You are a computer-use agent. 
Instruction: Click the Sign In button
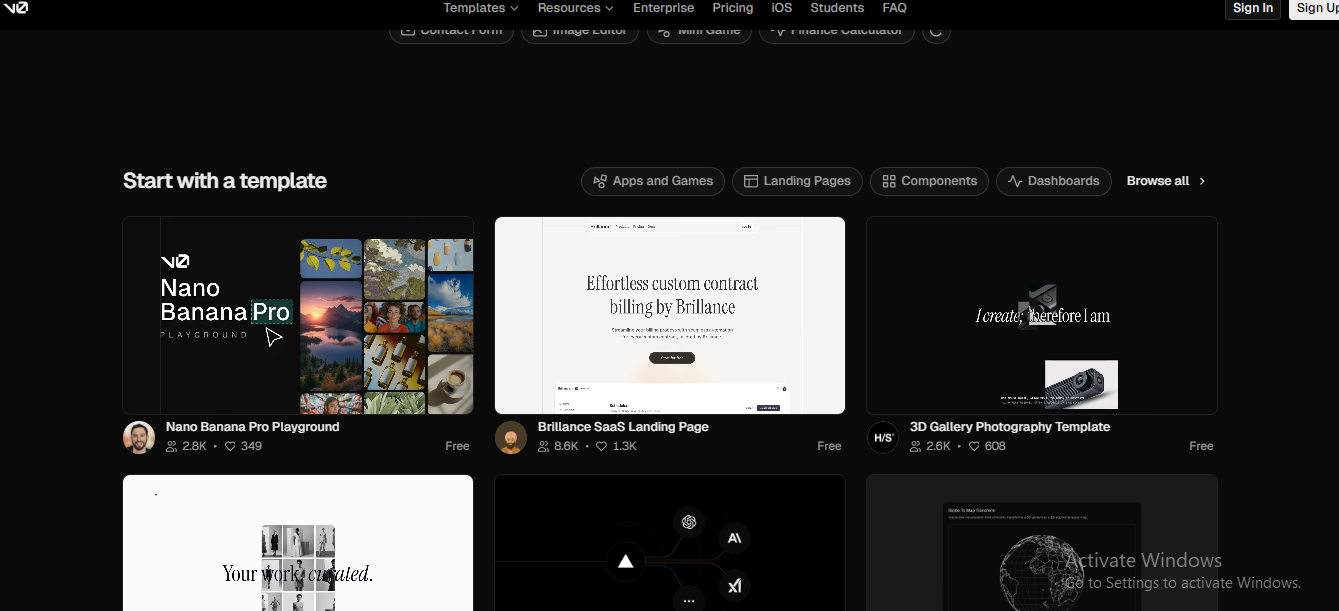tap(1252, 8)
